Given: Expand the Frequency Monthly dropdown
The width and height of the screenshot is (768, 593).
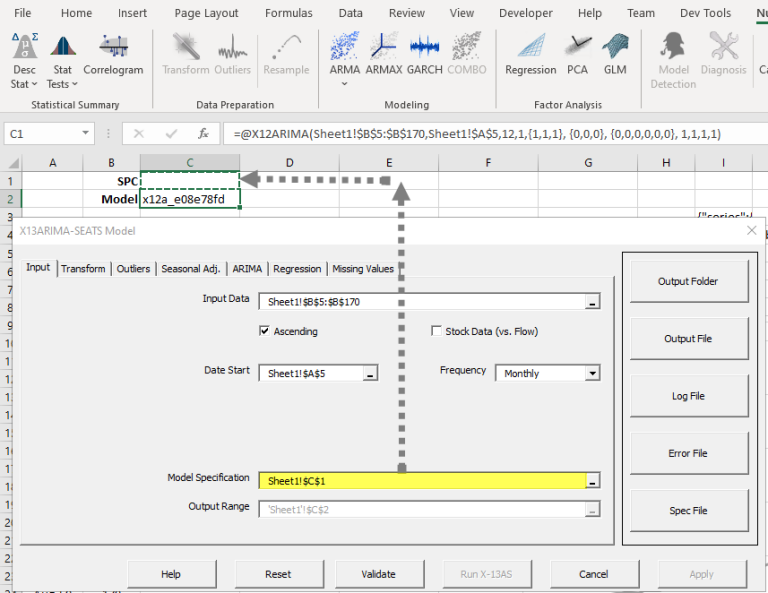Looking at the screenshot, I should 593,373.
